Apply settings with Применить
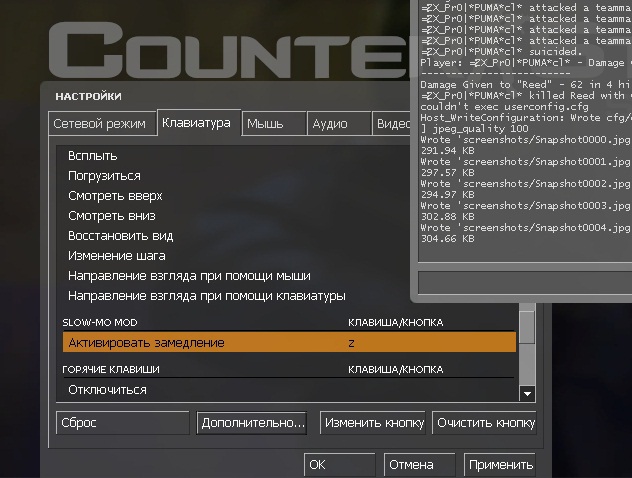Screen dimensions: 632x478 pyautogui.click(x=499, y=465)
